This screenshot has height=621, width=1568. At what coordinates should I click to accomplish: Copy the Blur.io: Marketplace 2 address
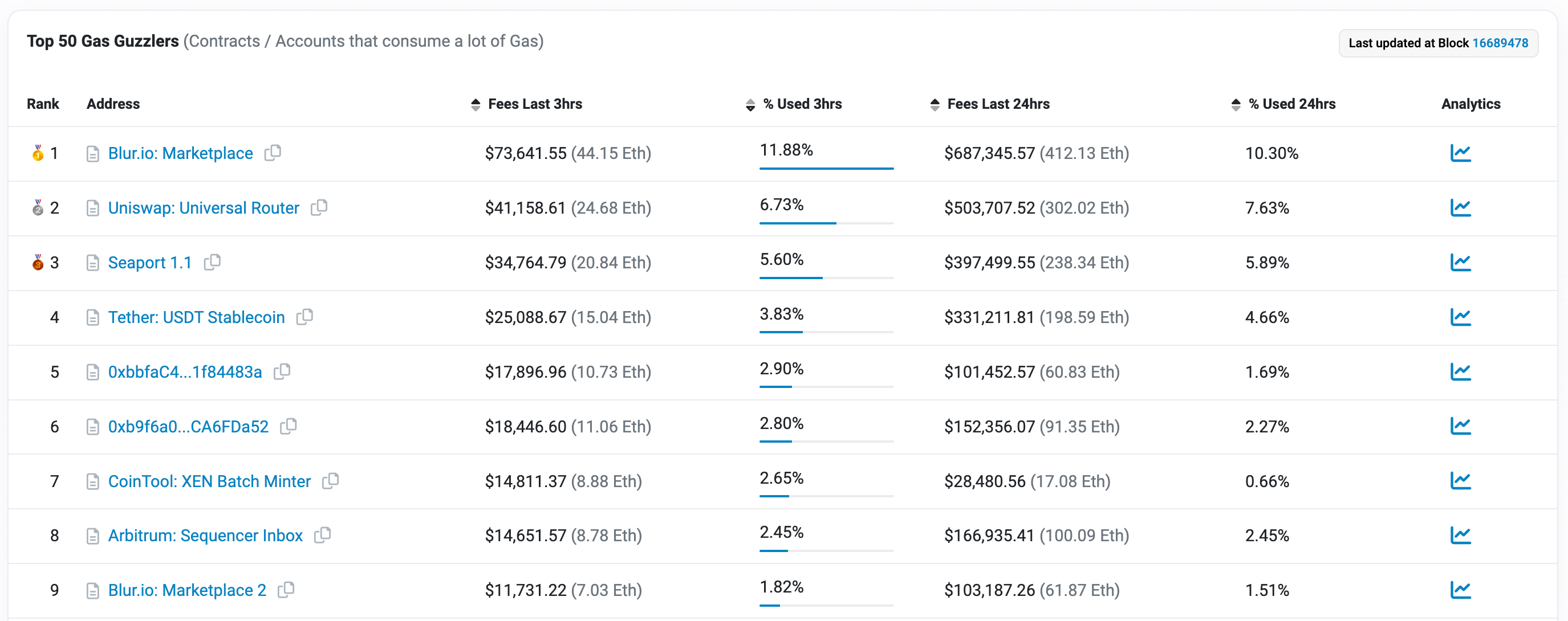pyautogui.click(x=286, y=589)
